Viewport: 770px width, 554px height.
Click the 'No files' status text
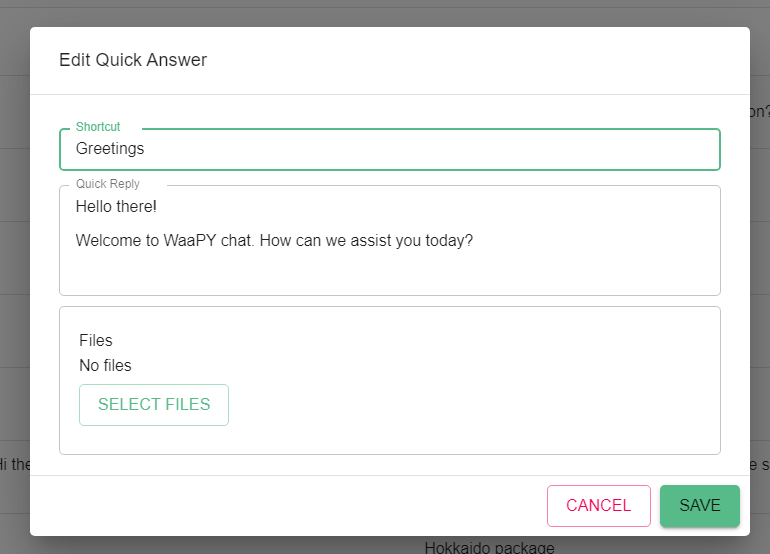coord(105,365)
